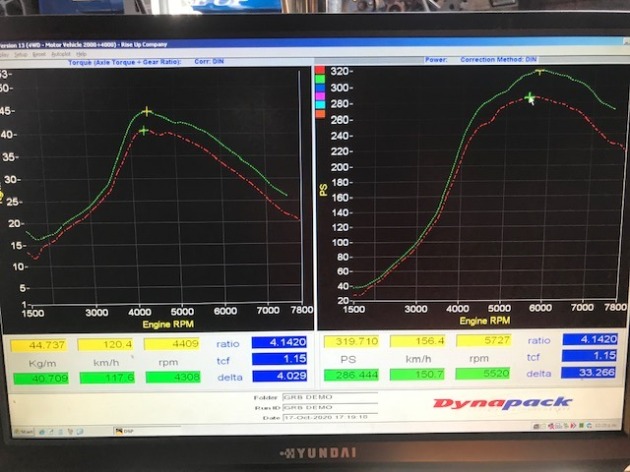Viewport: 630px width, 472px height.
Task: Click the green cursor marker on power graph
Action: pos(531,97)
